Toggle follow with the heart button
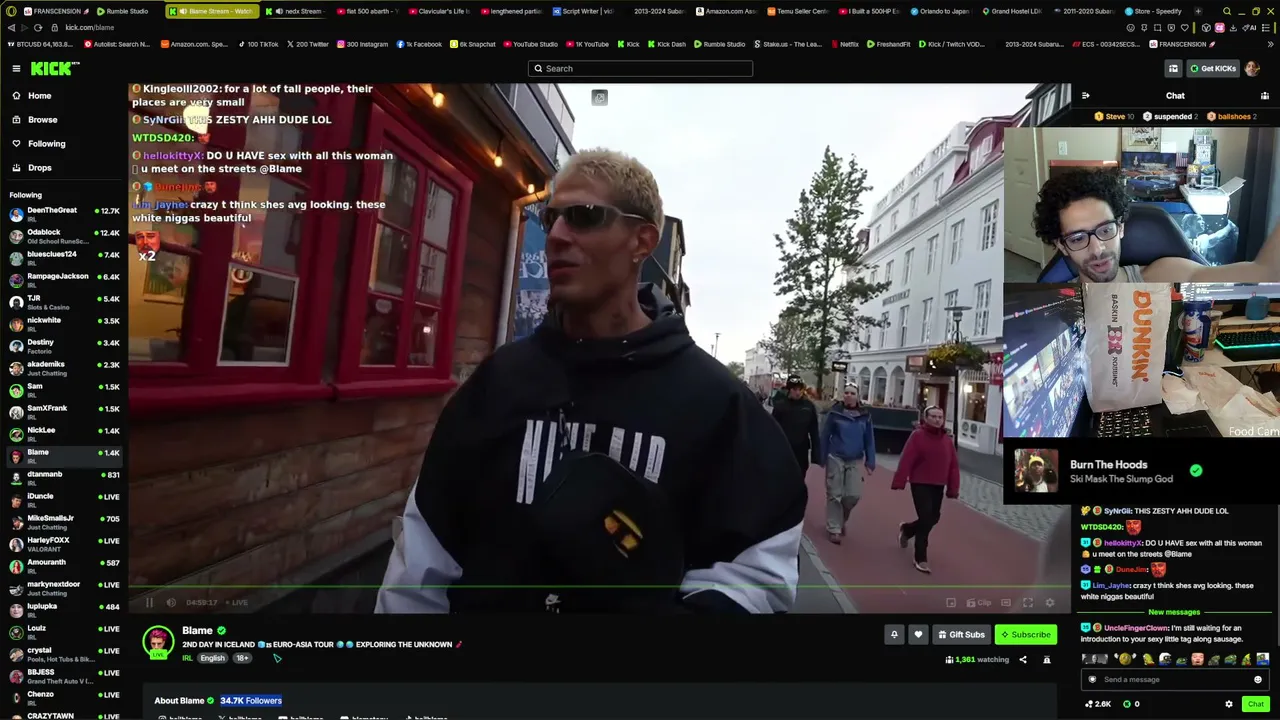 coord(918,634)
